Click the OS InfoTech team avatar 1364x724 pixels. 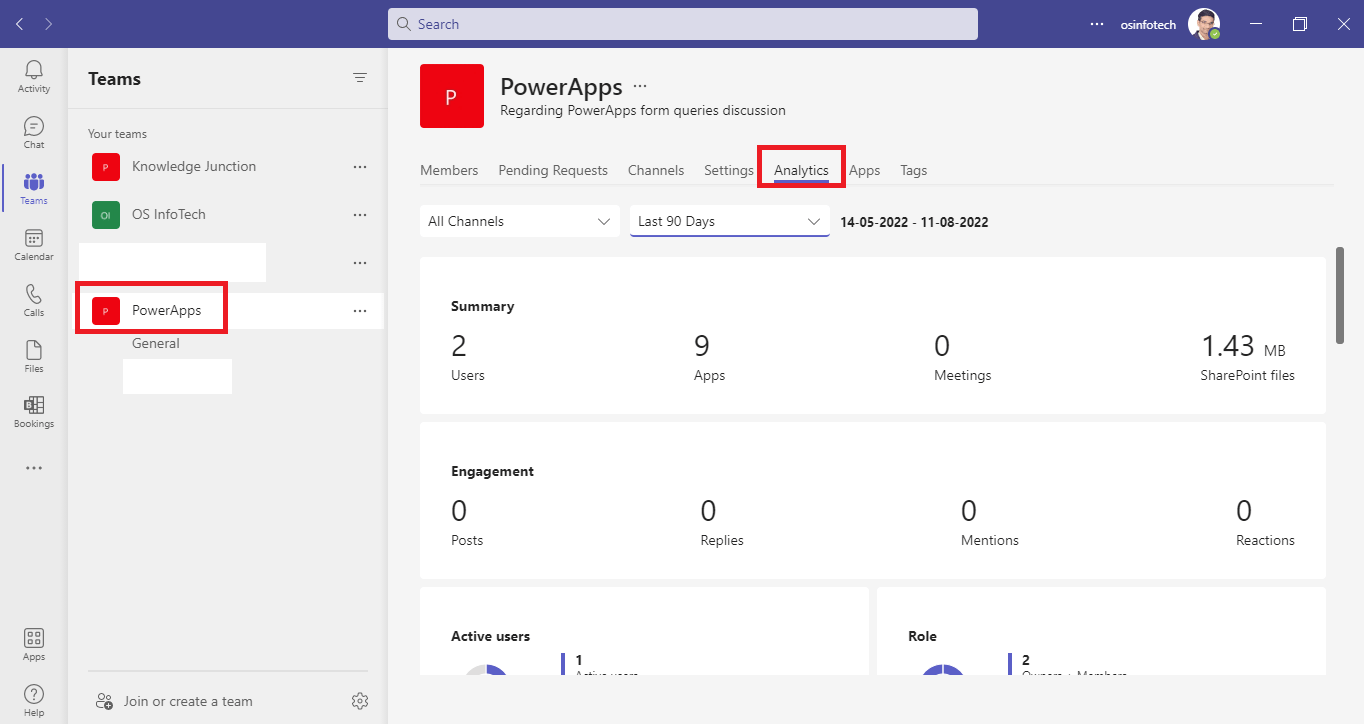106,215
